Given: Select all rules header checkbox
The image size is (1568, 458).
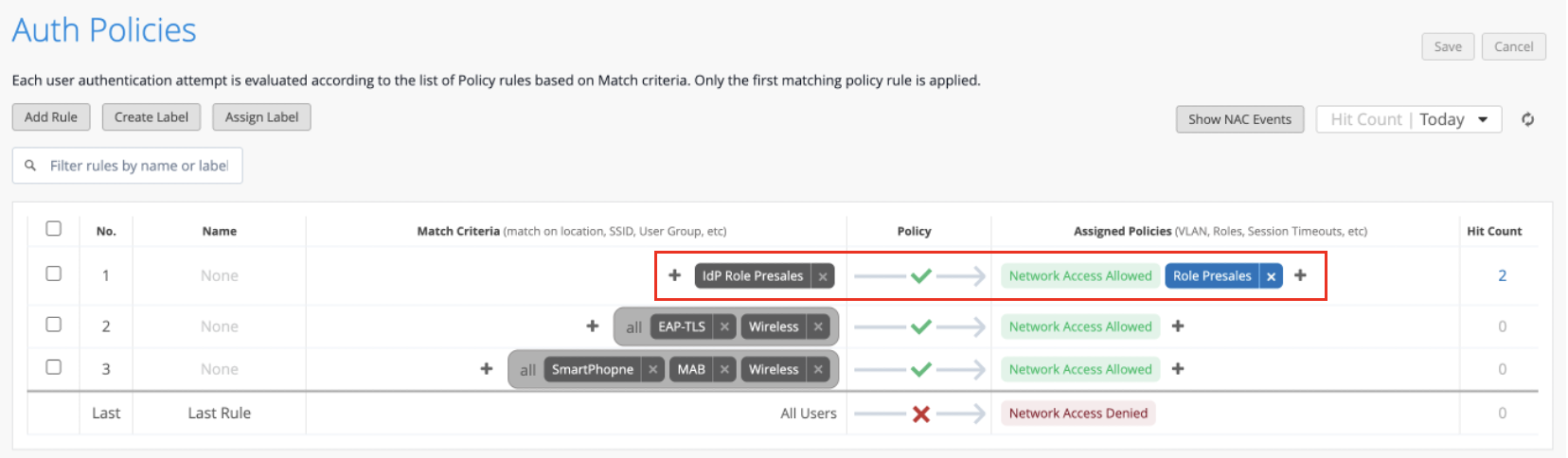Looking at the screenshot, I should point(54,228).
